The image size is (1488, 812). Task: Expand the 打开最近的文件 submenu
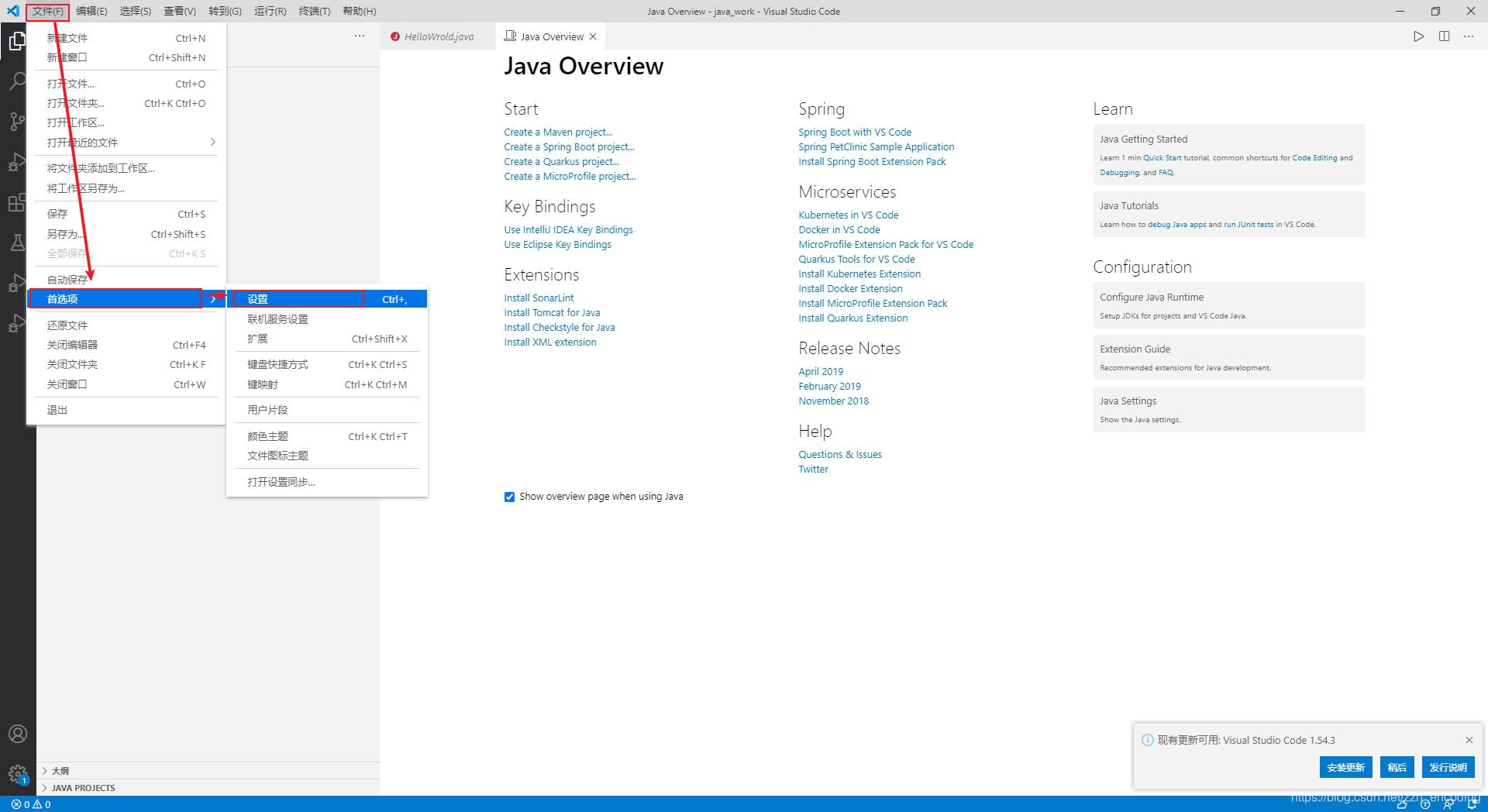click(x=126, y=143)
